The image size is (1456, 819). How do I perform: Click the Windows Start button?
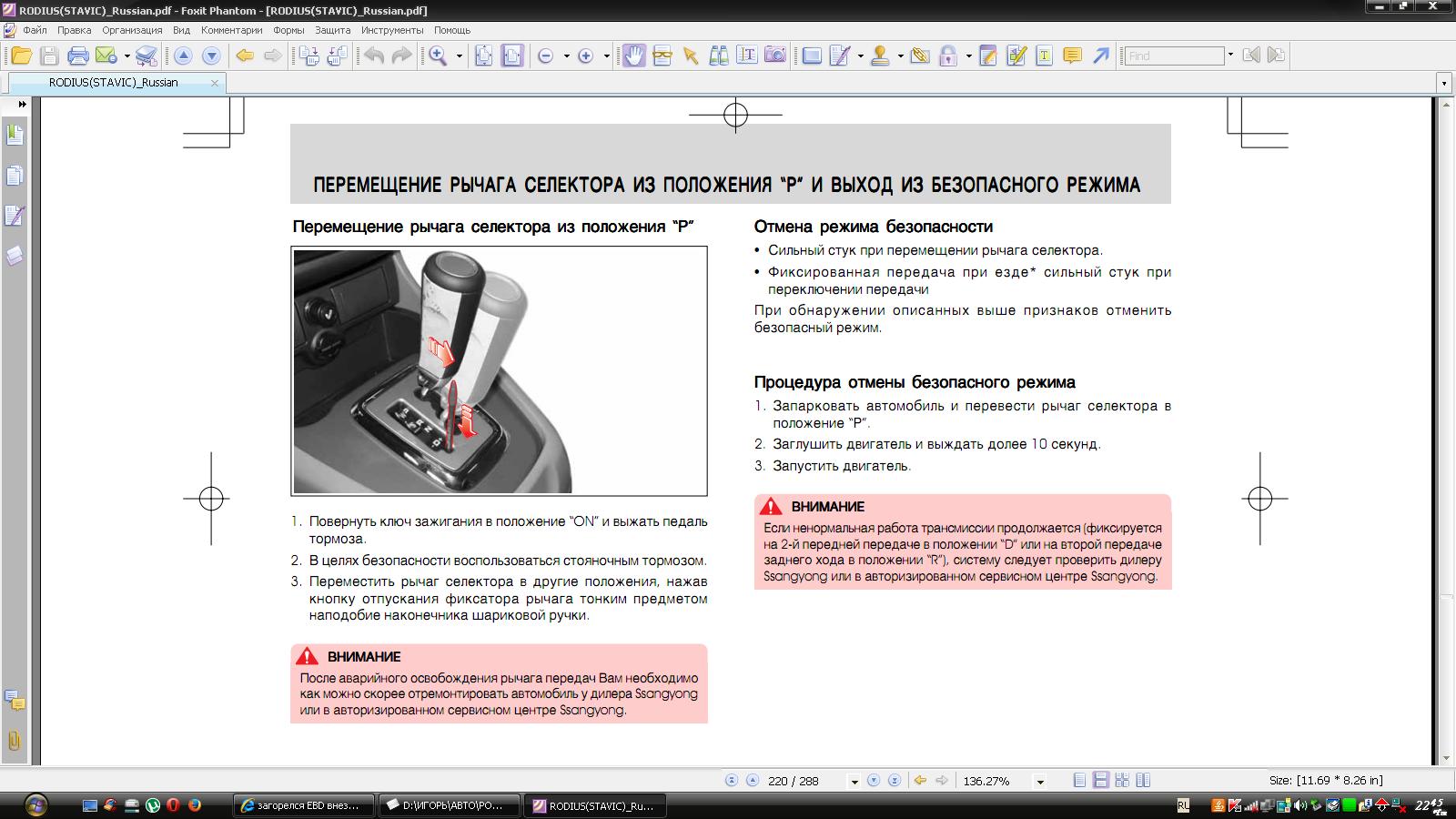pyautogui.click(x=35, y=804)
